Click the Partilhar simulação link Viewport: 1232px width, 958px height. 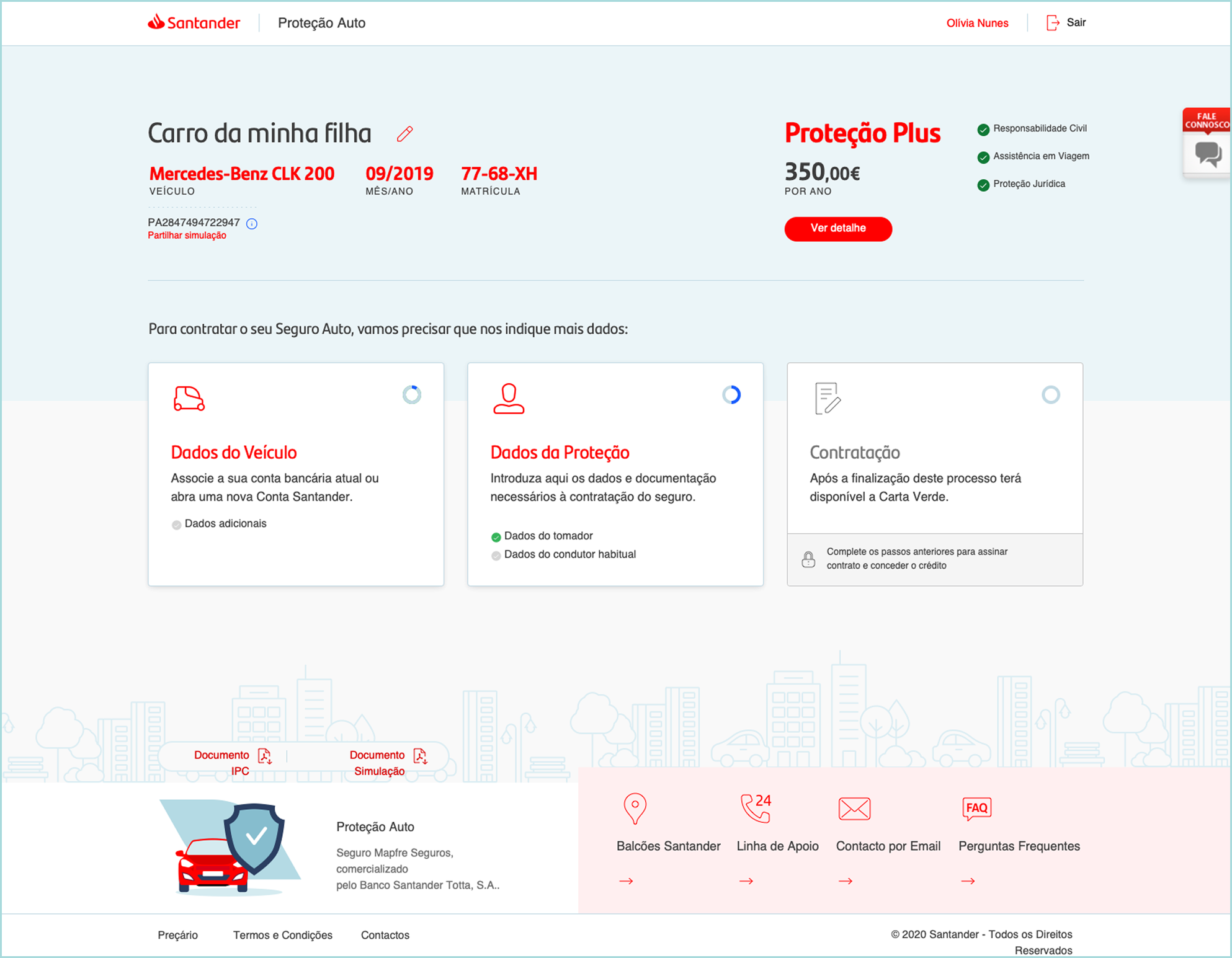tap(187, 236)
